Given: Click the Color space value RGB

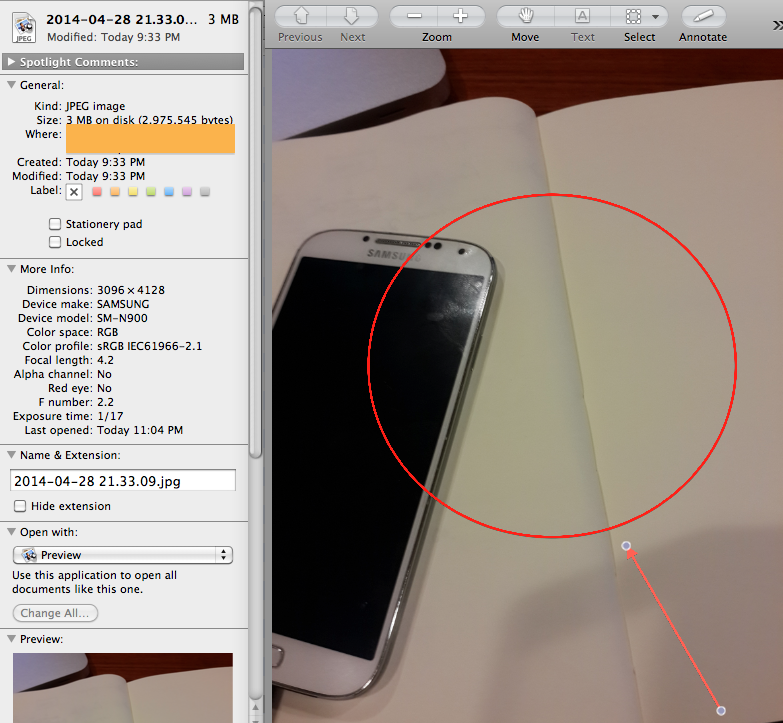Looking at the screenshot, I should (107, 332).
